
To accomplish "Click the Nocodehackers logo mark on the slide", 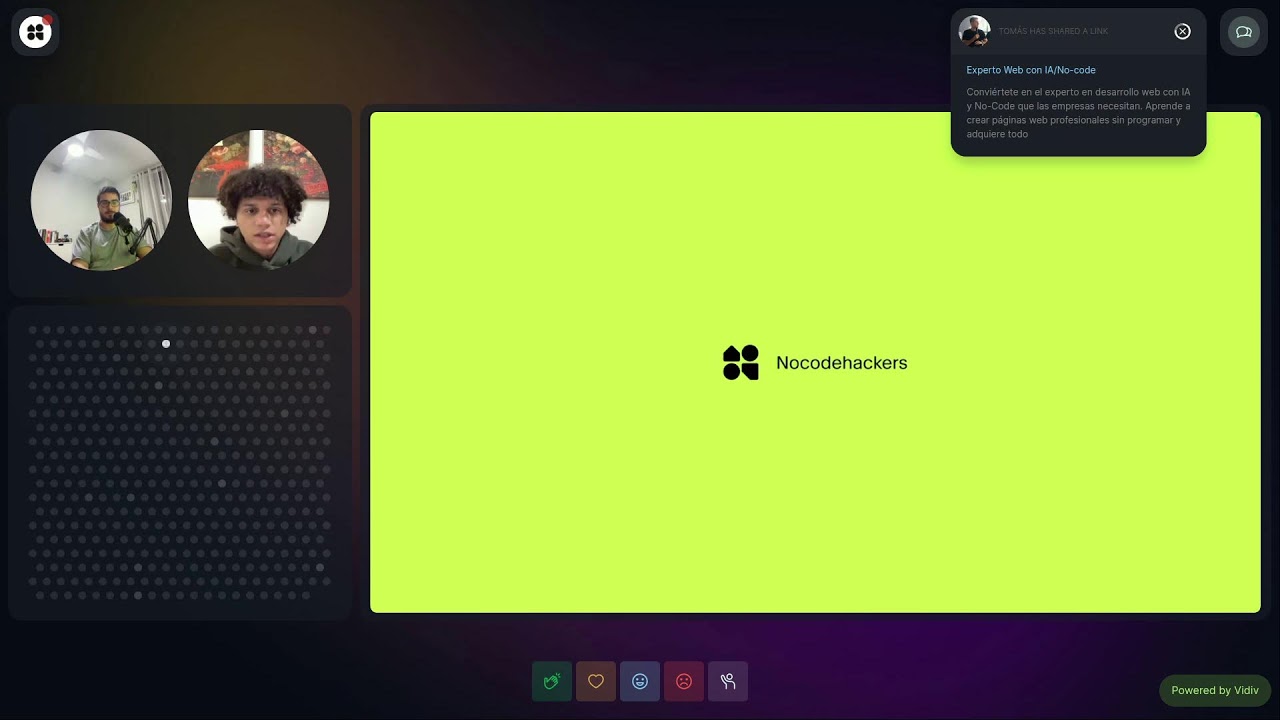I will [x=741, y=363].
